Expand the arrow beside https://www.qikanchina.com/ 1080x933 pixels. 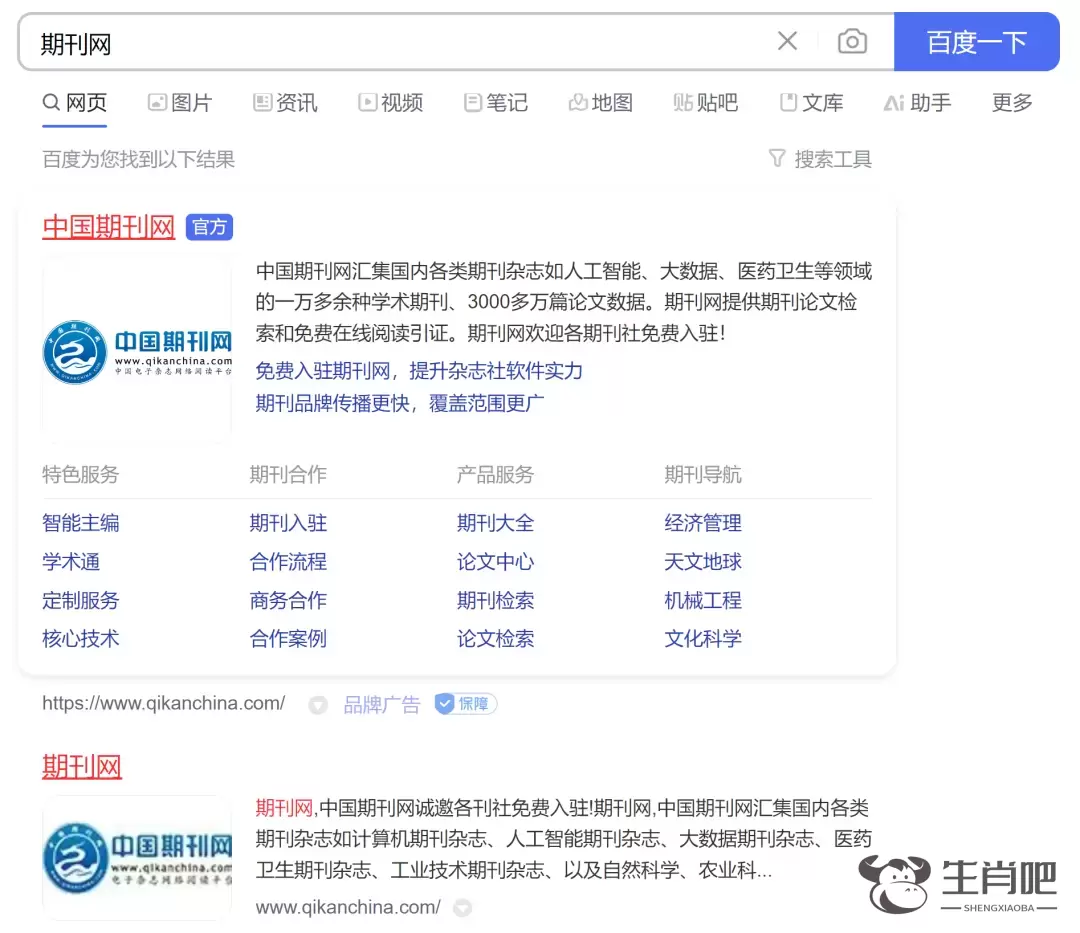(318, 705)
